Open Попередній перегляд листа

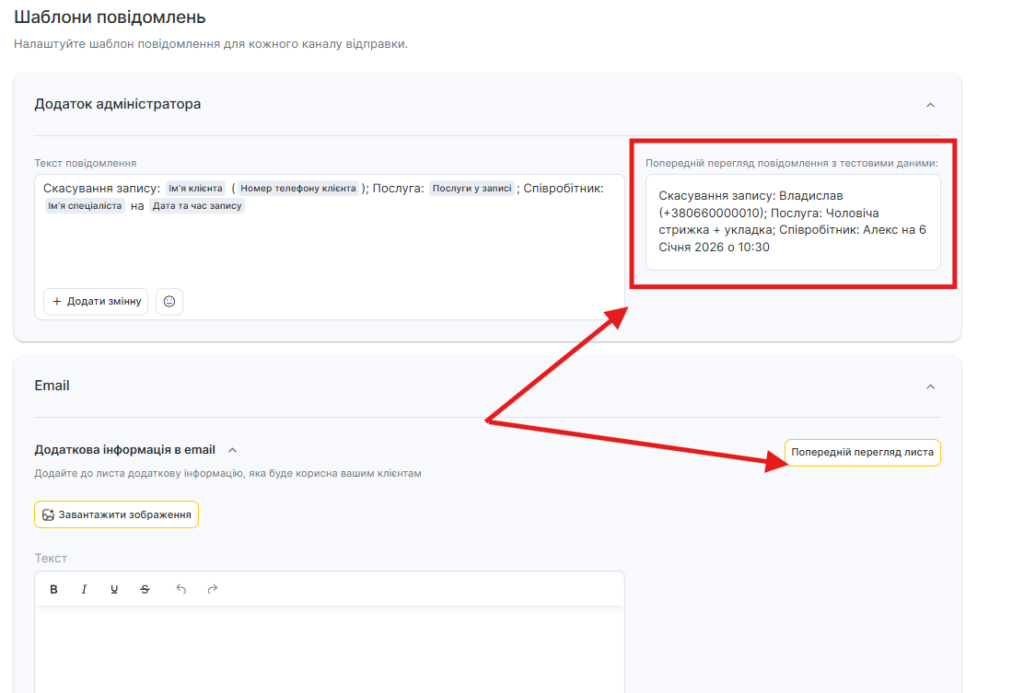862,453
